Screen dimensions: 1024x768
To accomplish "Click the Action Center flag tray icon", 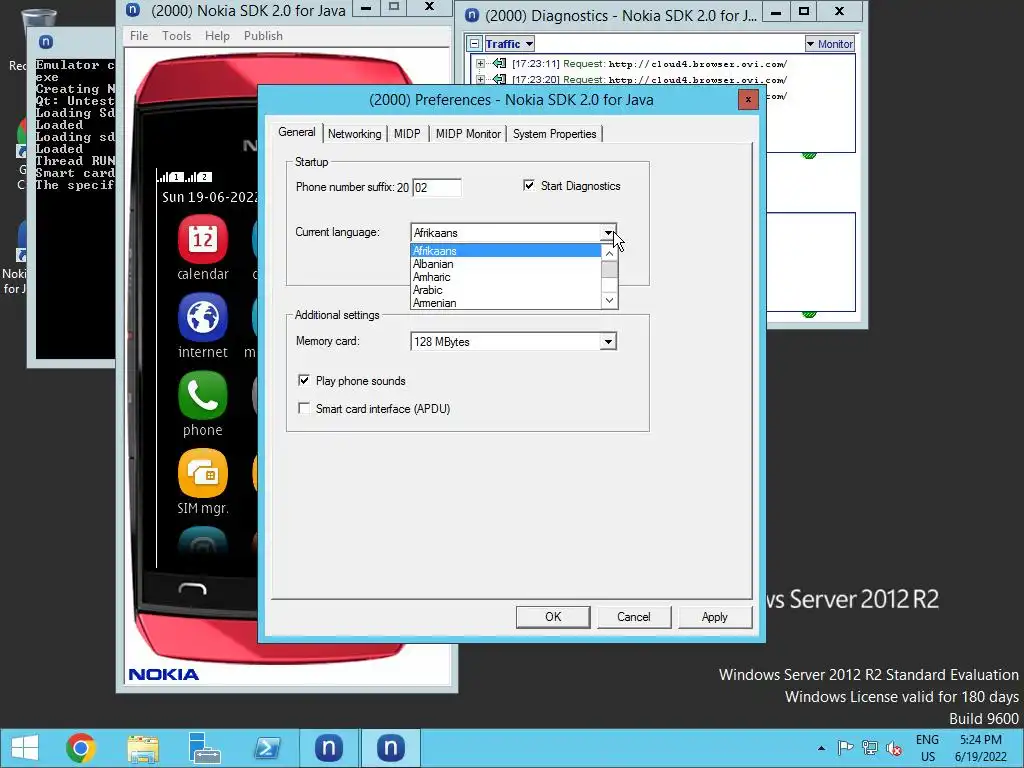I will 845,748.
